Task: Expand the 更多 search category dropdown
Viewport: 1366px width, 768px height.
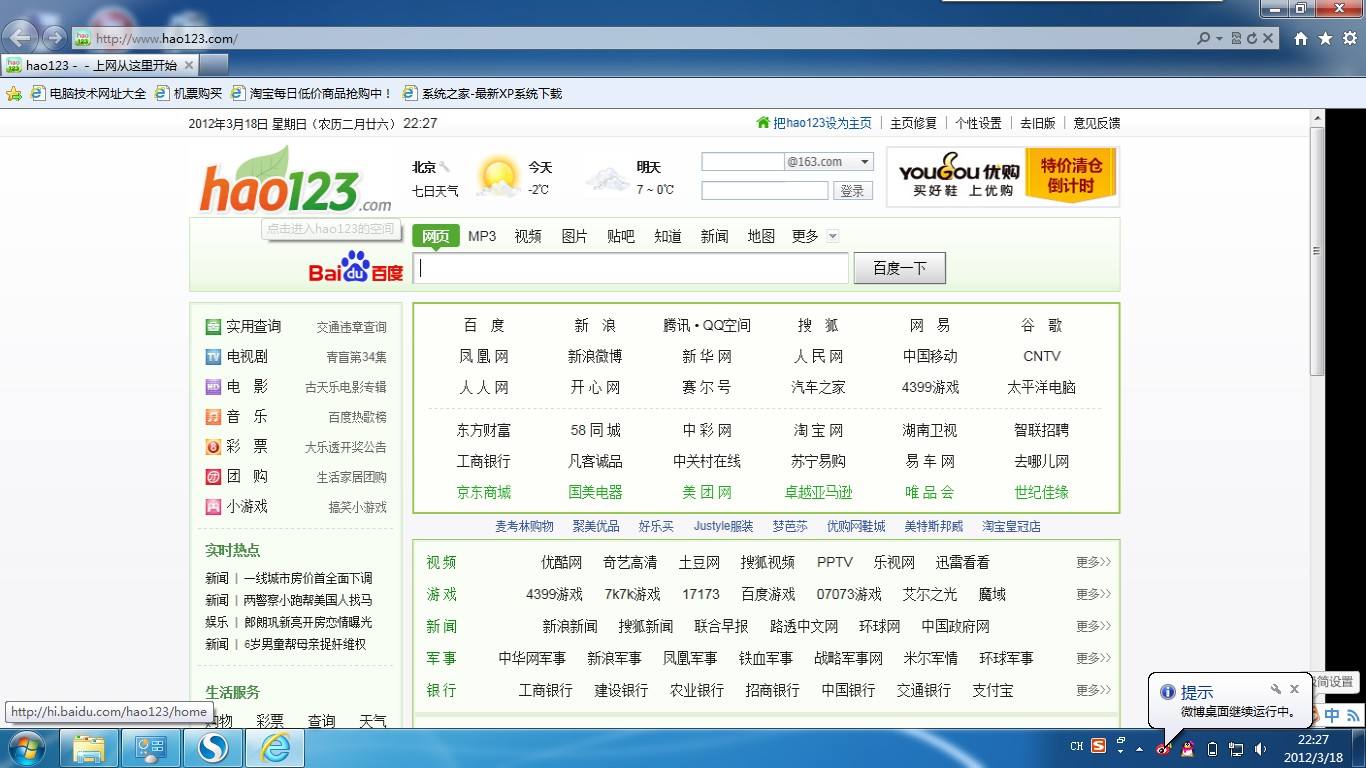Action: point(832,236)
